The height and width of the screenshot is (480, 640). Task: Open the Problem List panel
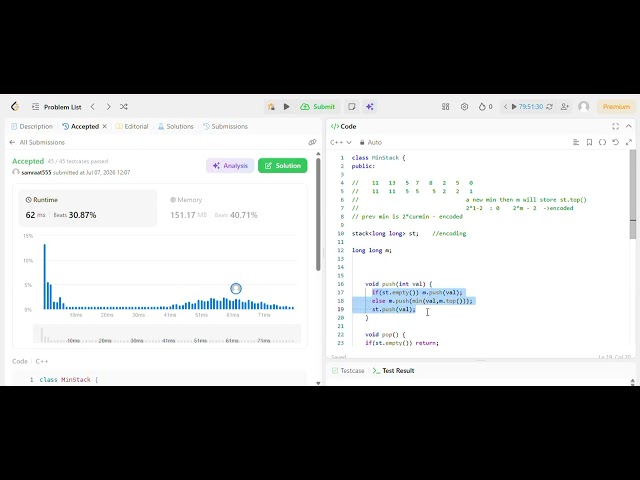[x=57, y=107]
